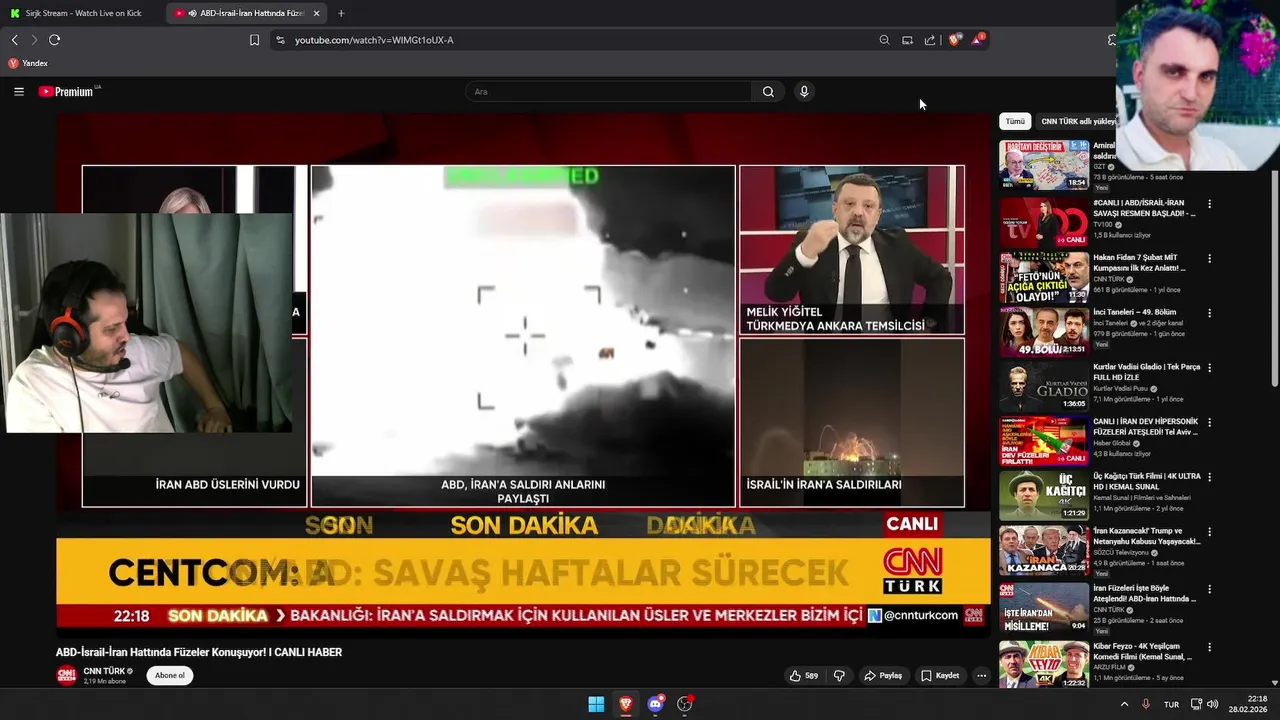Screen dimensions: 1280x720
Task: Subscribe using Abone ol button
Action: tap(169, 676)
